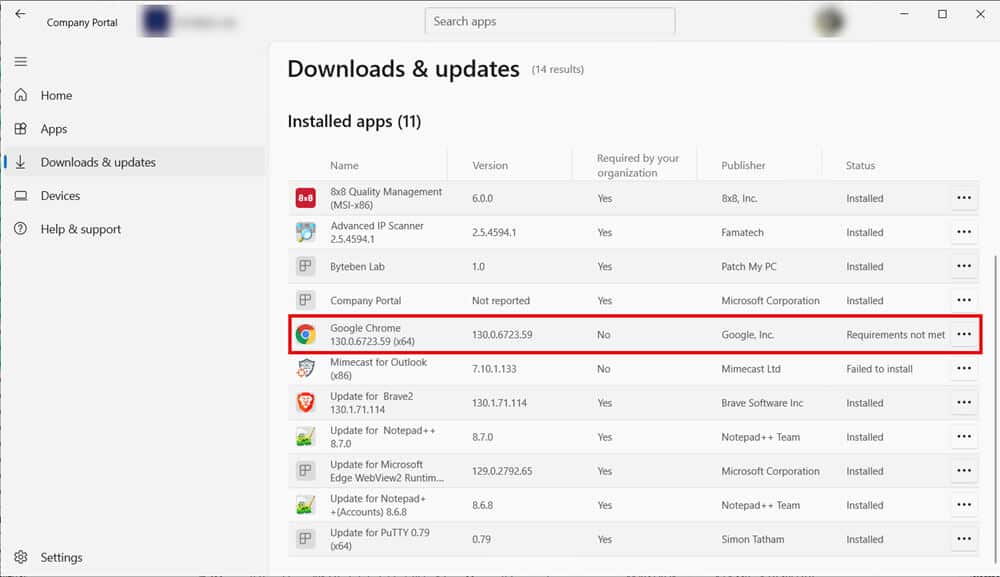Click the Advanced IP Scanner app icon
Image resolution: width=1000 pixels, height=577 pixels.
[x=305, y=232]
